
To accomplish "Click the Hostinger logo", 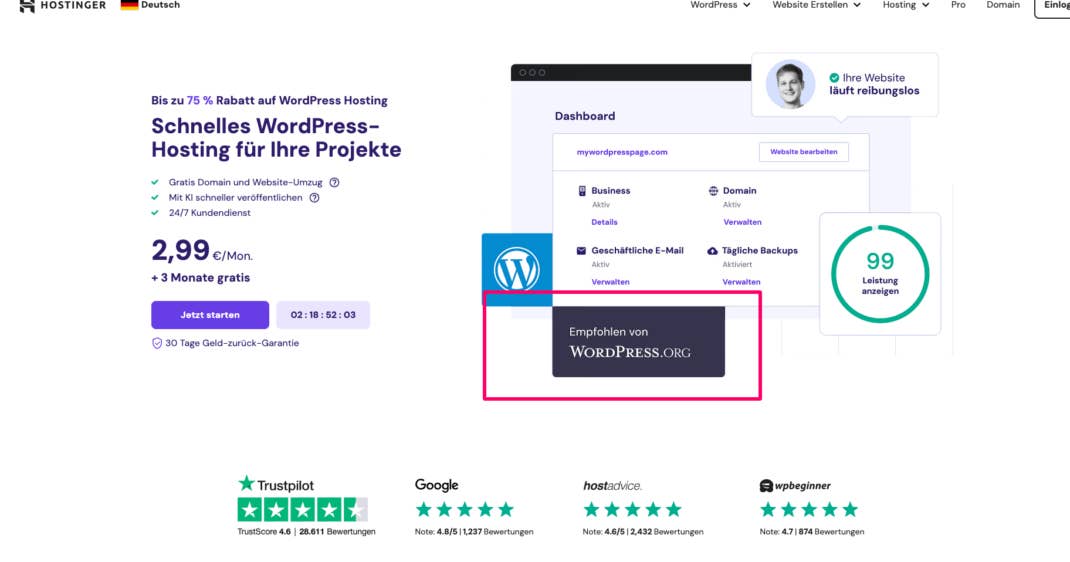I will (x=63, y=5).
